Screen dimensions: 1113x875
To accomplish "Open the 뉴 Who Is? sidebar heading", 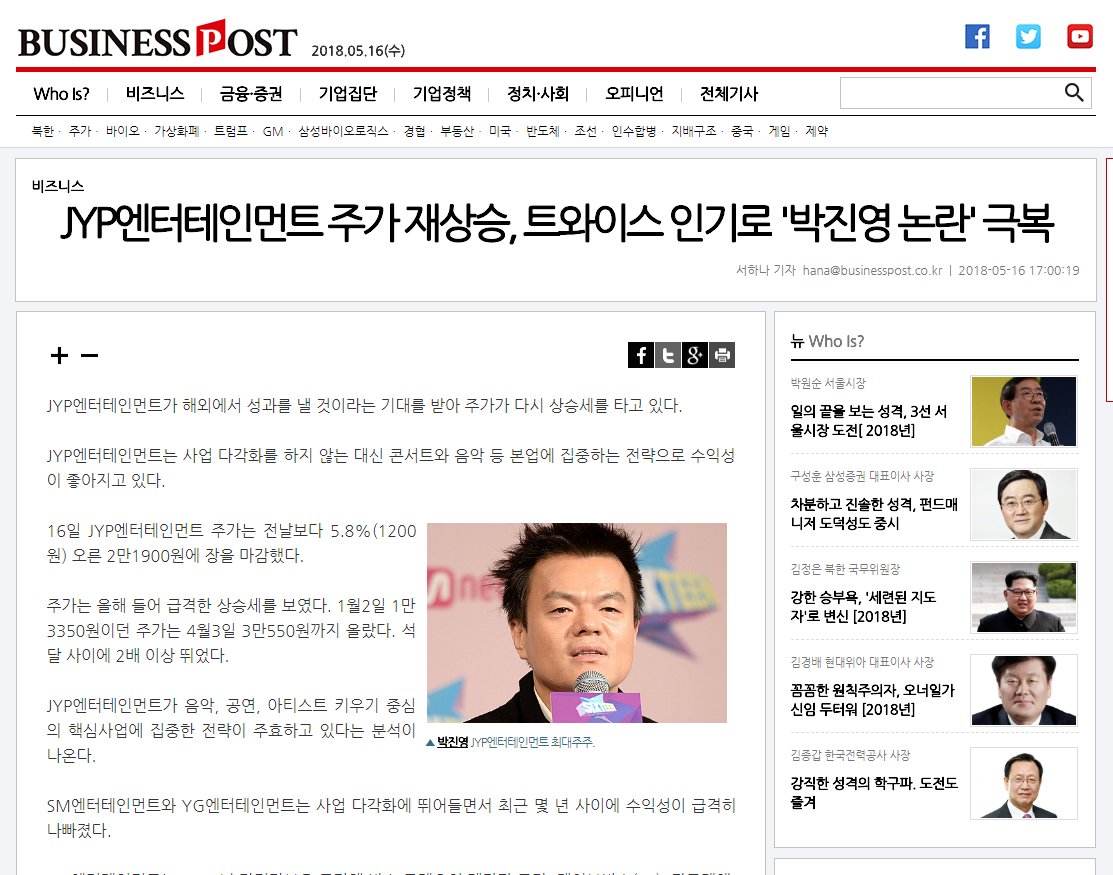I will tap(827, 341).
